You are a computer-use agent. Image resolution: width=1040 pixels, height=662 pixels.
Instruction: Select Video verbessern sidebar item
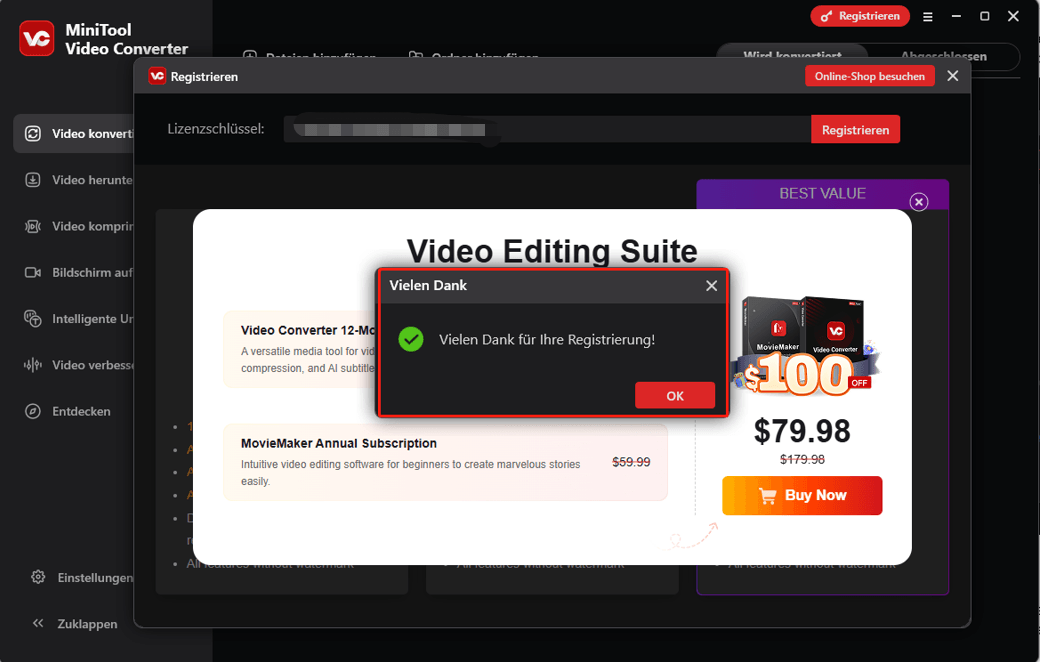tap(74, 365)
